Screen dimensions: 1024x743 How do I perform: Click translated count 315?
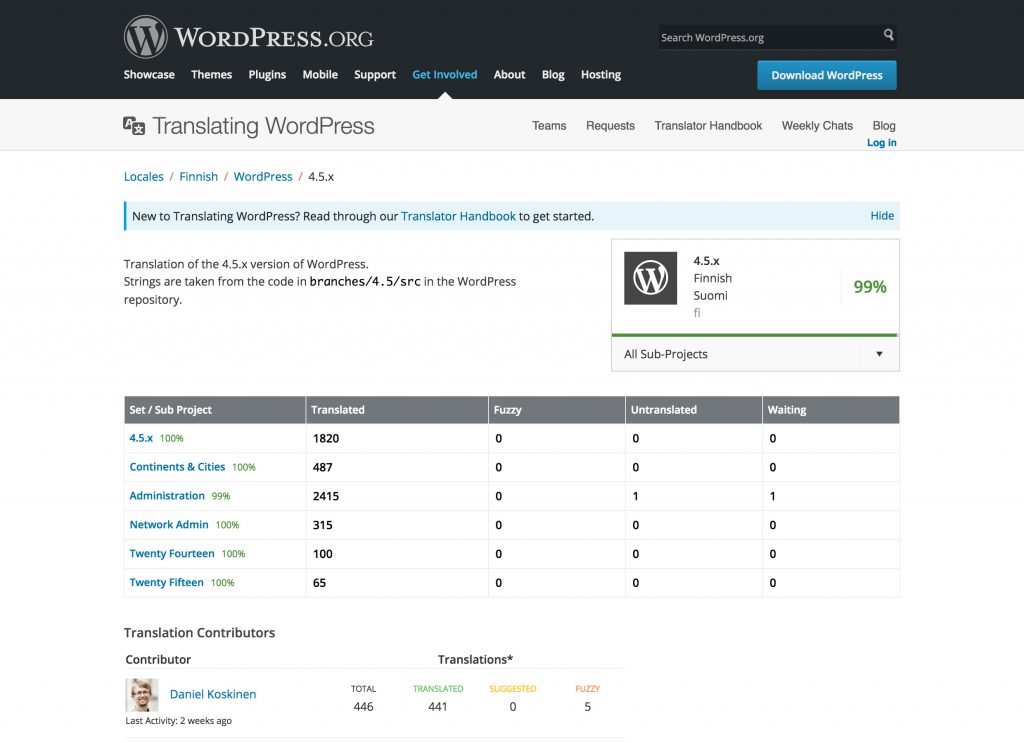[323, 524]
